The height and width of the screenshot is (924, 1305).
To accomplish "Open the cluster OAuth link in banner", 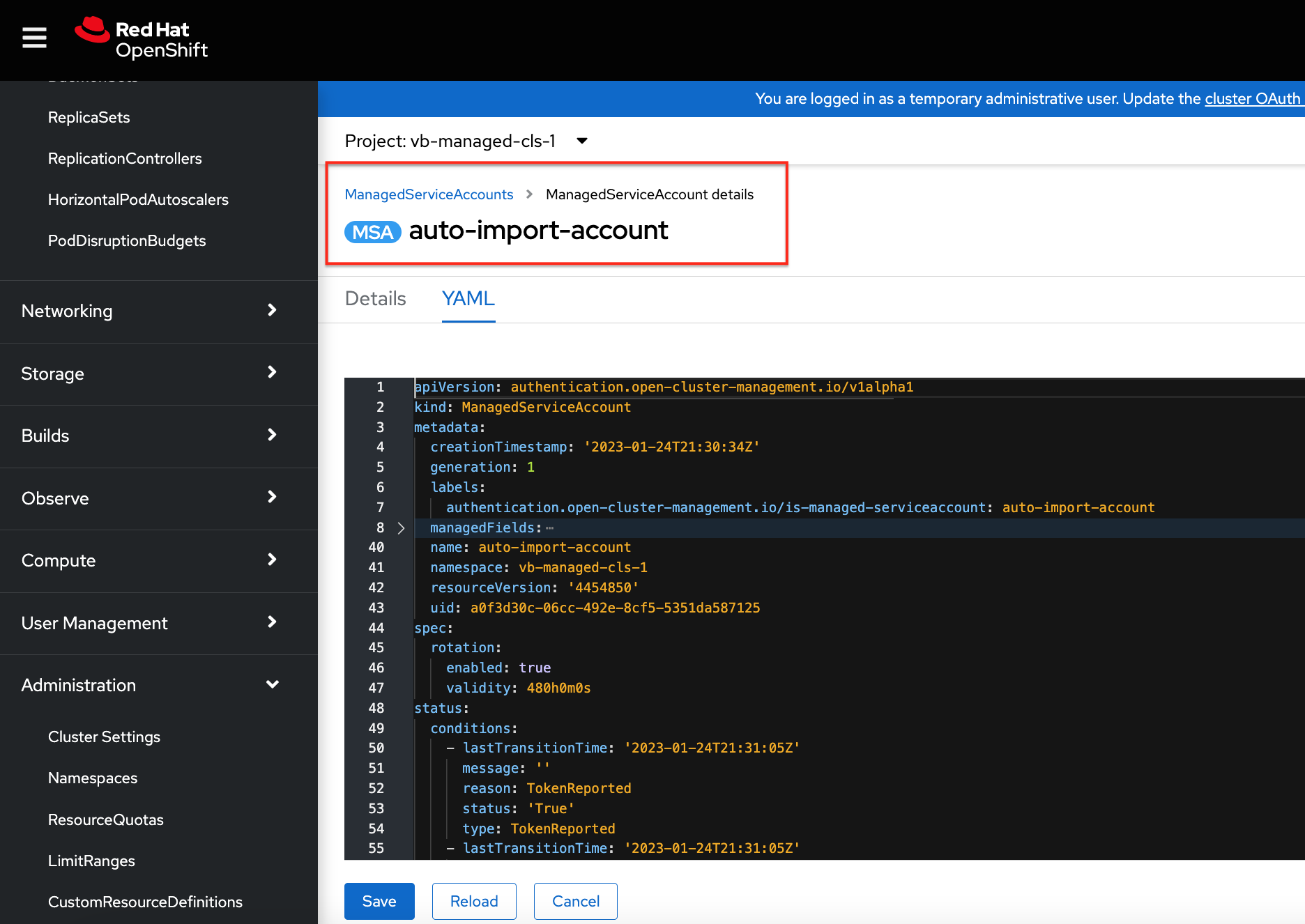I will (1252, 99).
